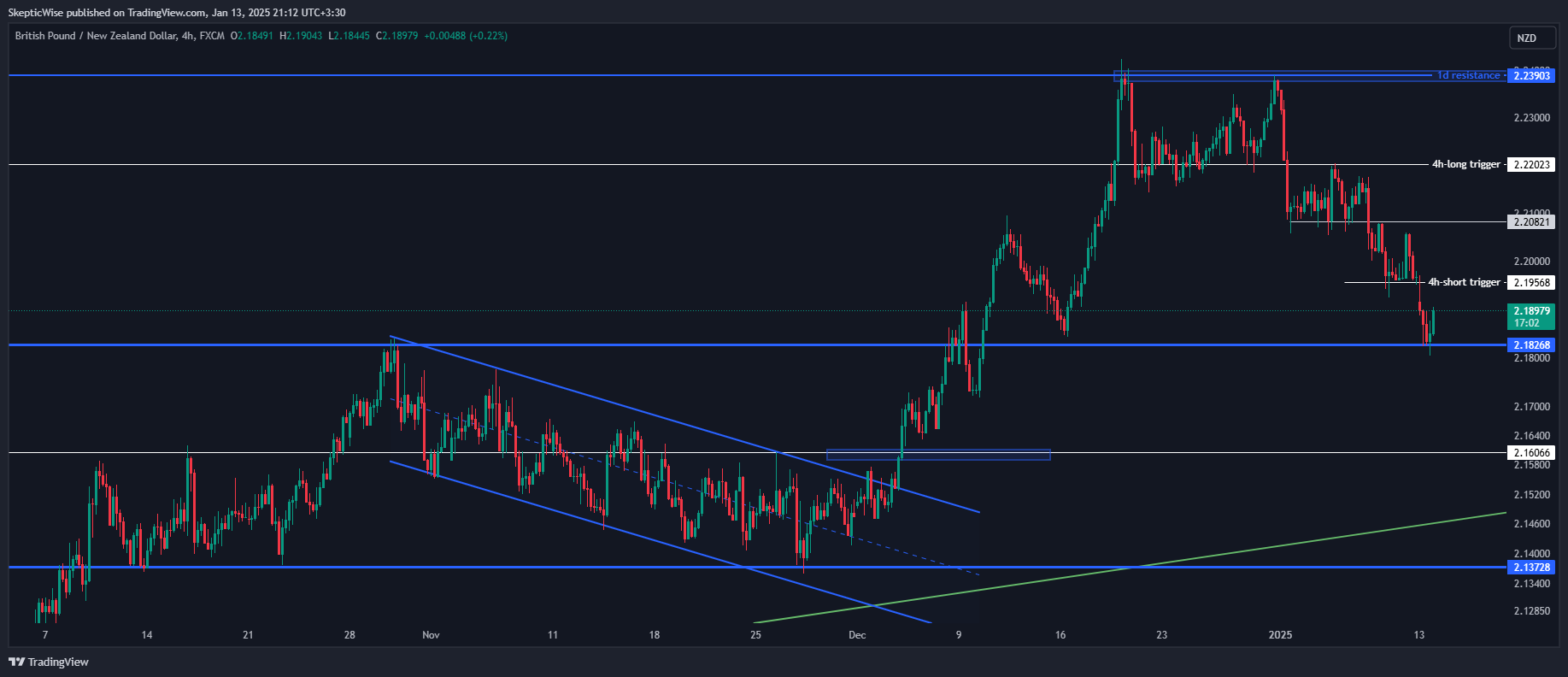The image size is (1568, 677).
Task: Click the 2025 label on time axis
Action: click(1280, 635)
